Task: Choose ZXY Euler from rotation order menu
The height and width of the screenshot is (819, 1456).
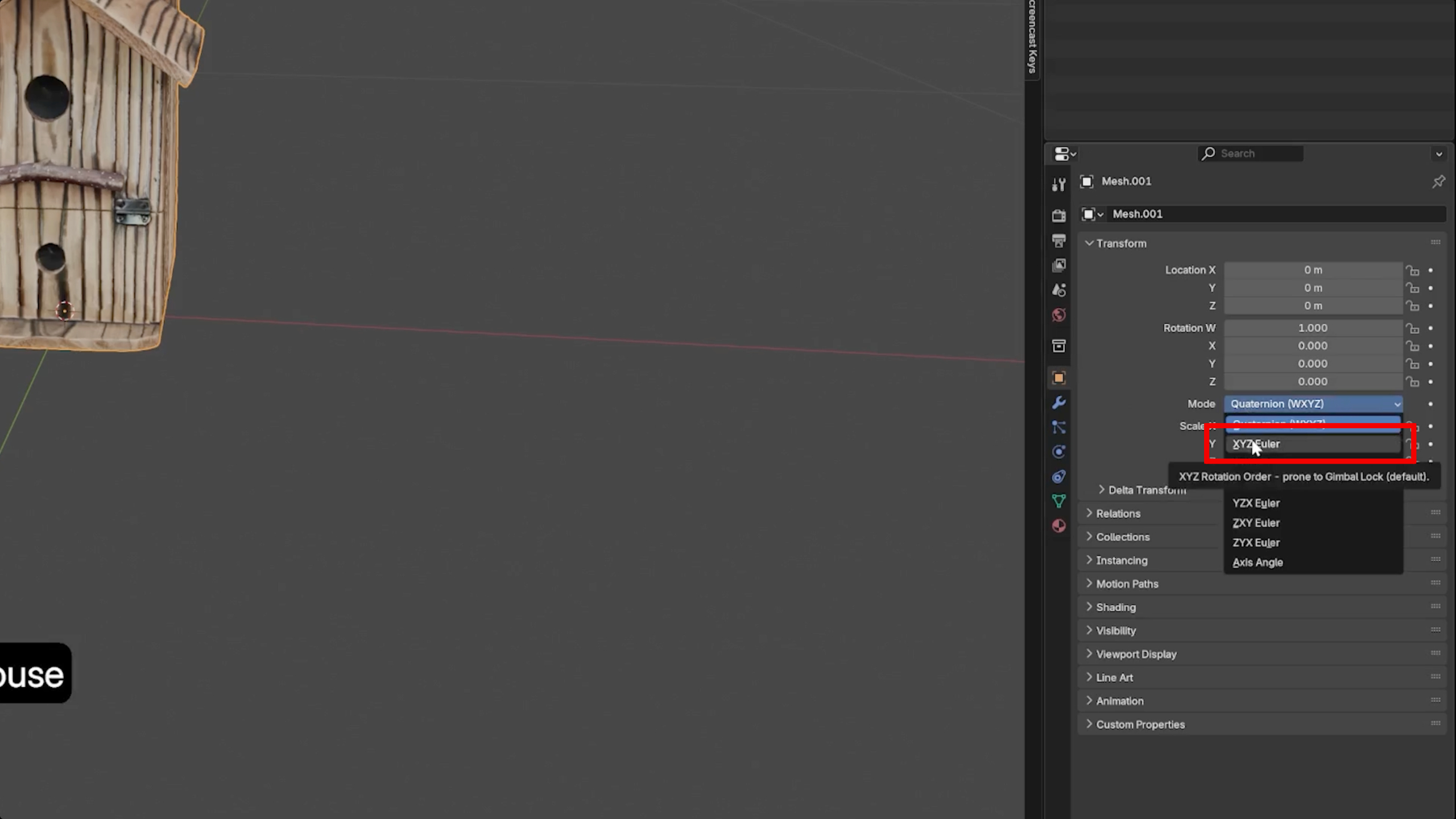Action: [x=1256, y=523]
